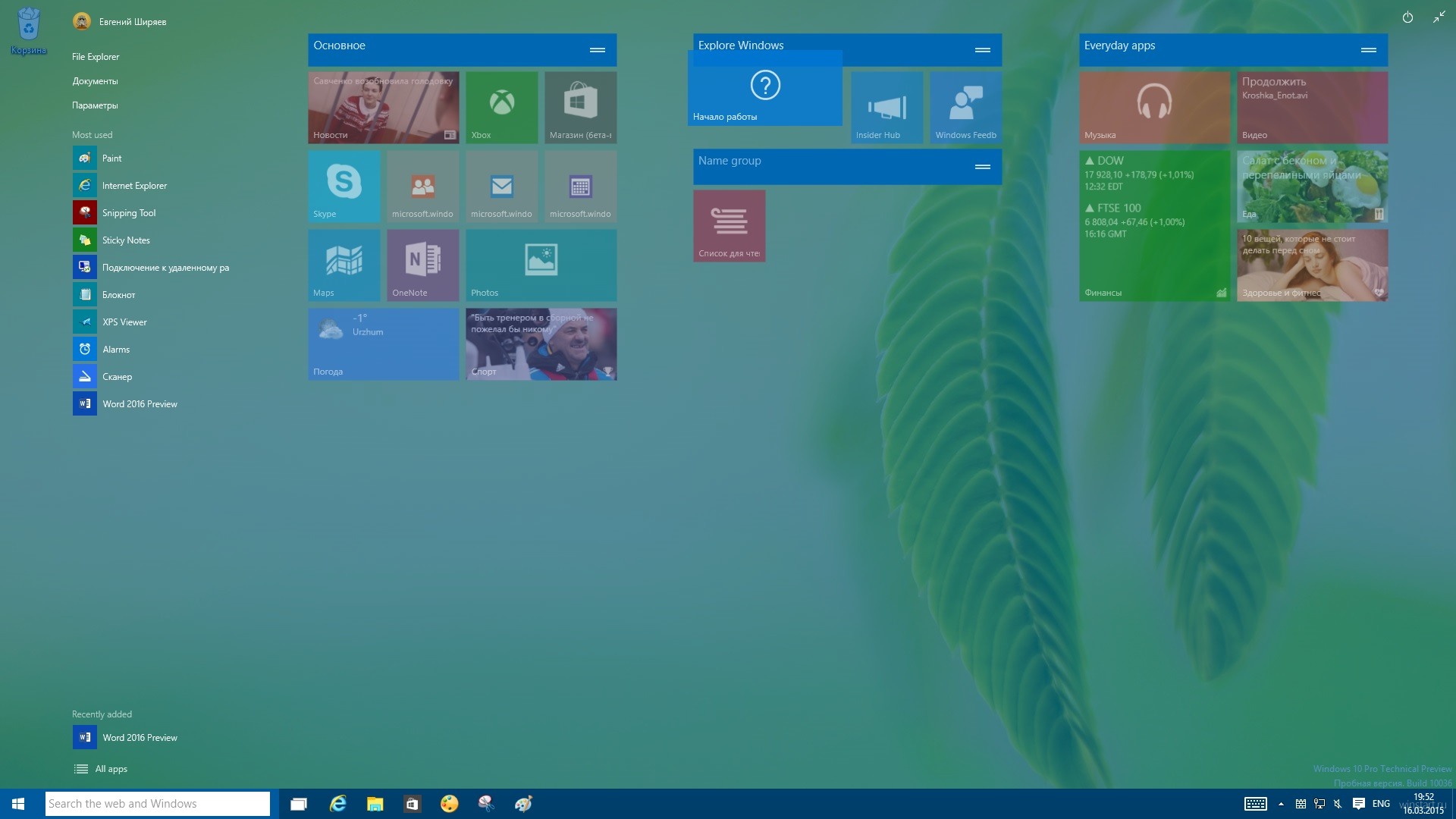The height and width of the screenshot is (819, 1456).
Task: Rename the Основное group title
Action: [340, 45]
